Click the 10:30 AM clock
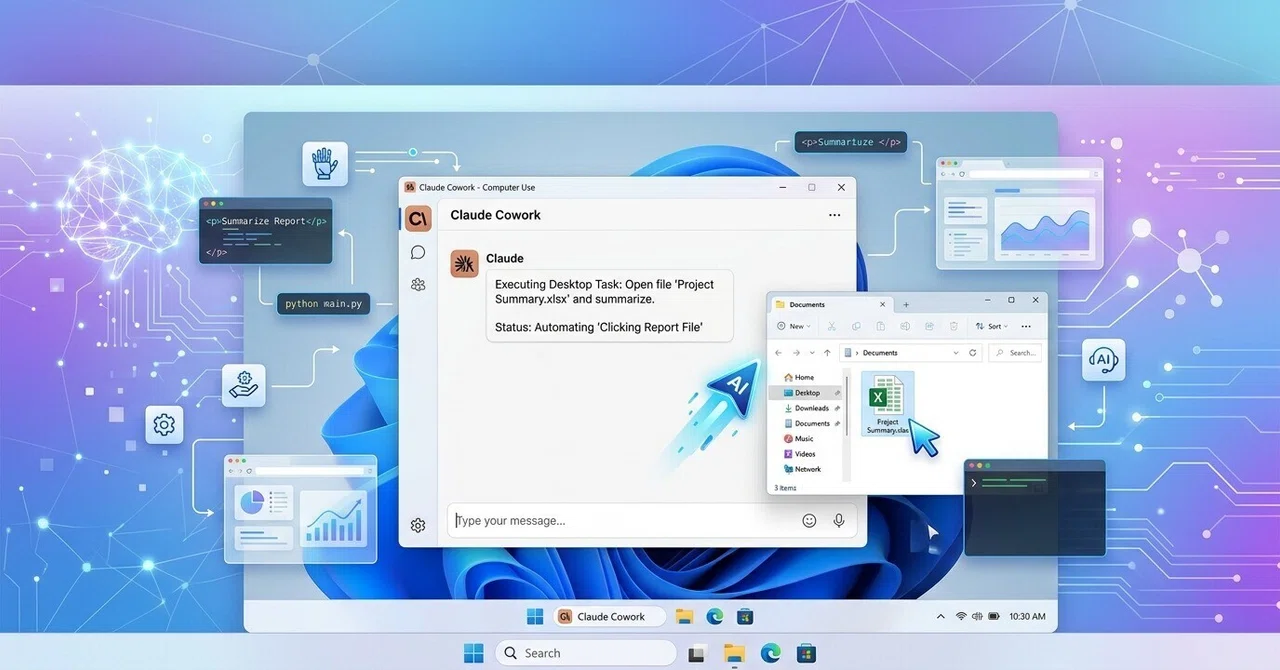The height and width of the screenshot is (670, 1280). point(1027,616)
